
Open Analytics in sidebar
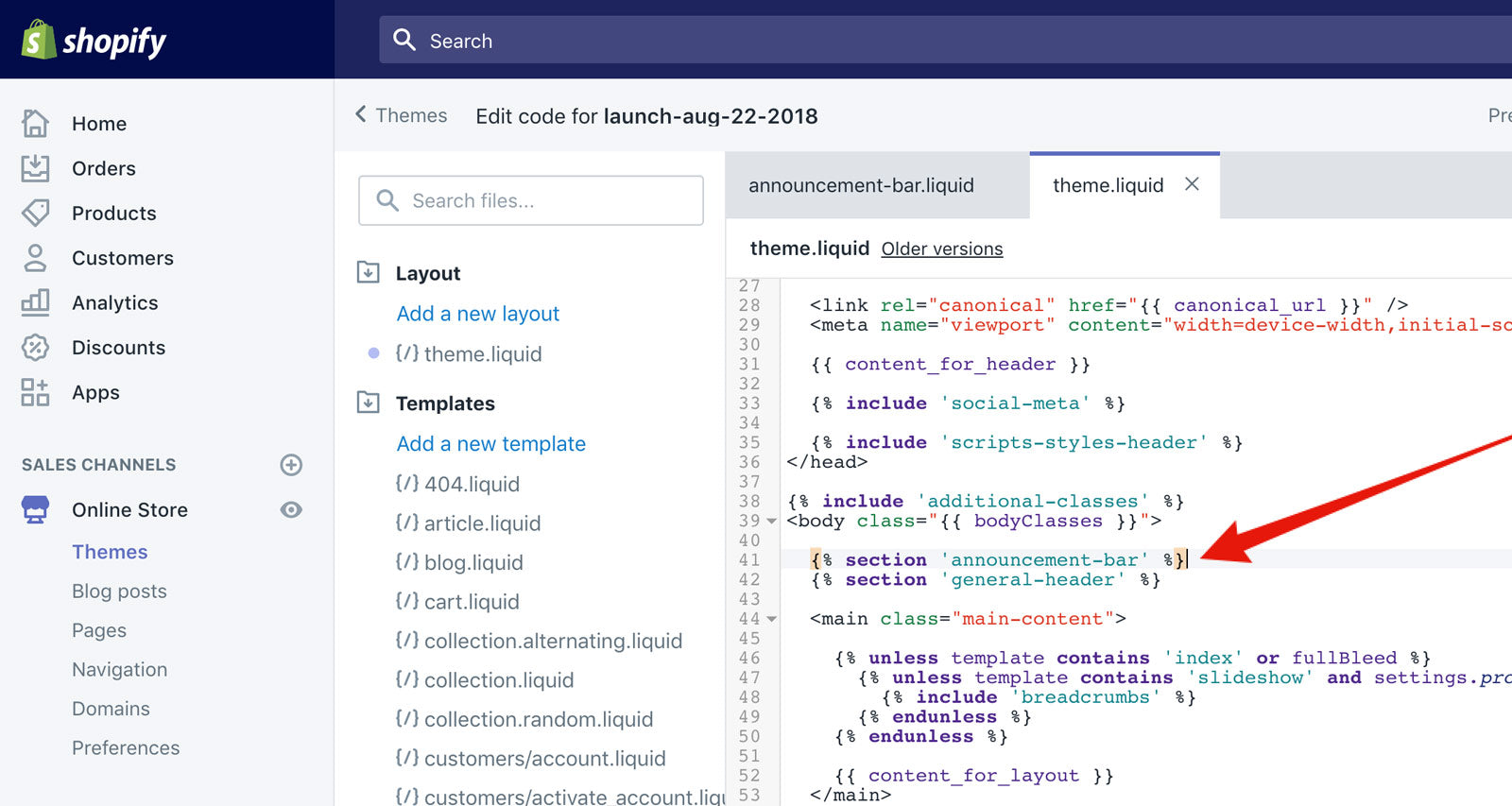click(115, 302)
